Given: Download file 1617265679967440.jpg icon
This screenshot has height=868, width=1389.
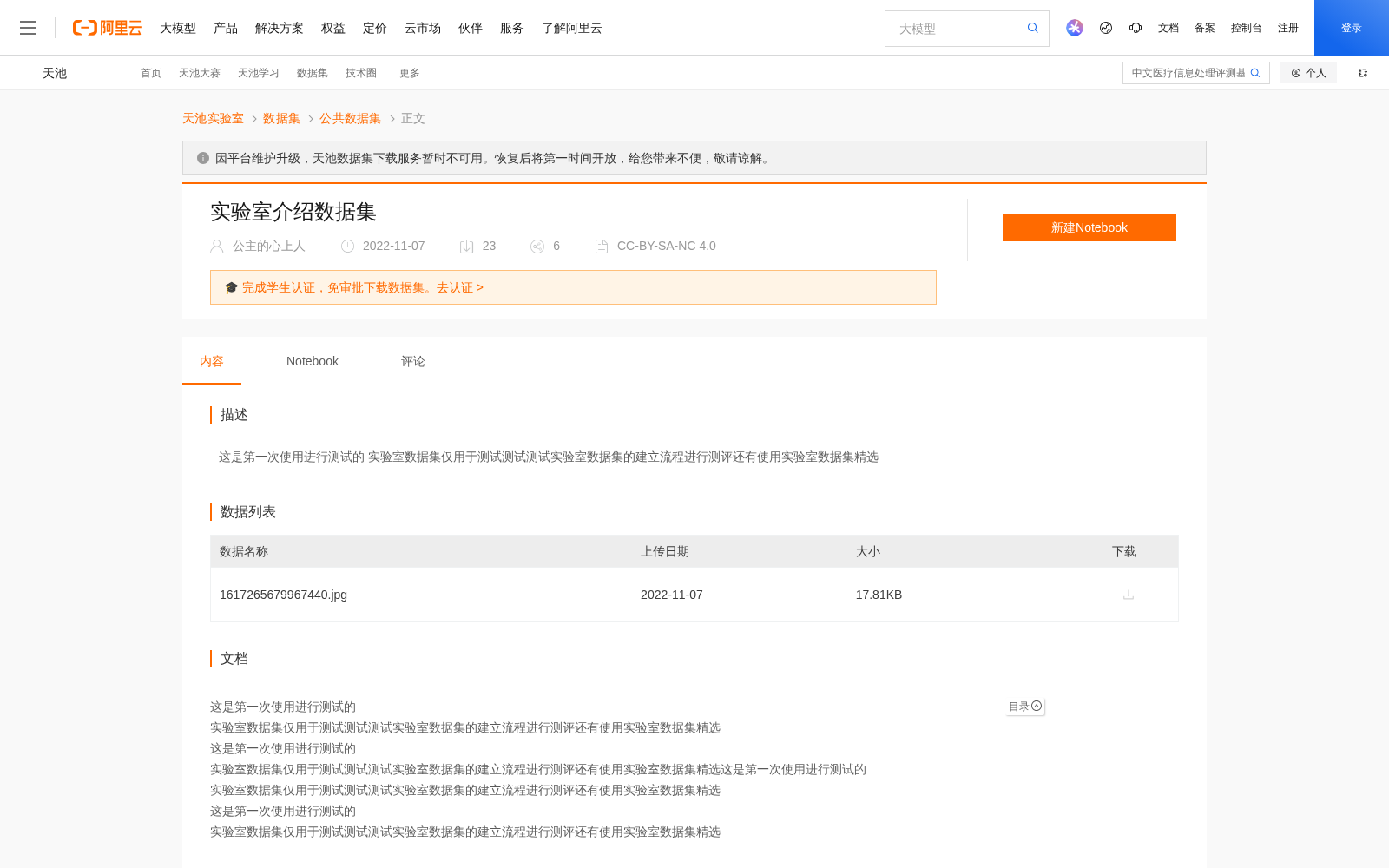Looking at the screenshot, I should 1129,595.
